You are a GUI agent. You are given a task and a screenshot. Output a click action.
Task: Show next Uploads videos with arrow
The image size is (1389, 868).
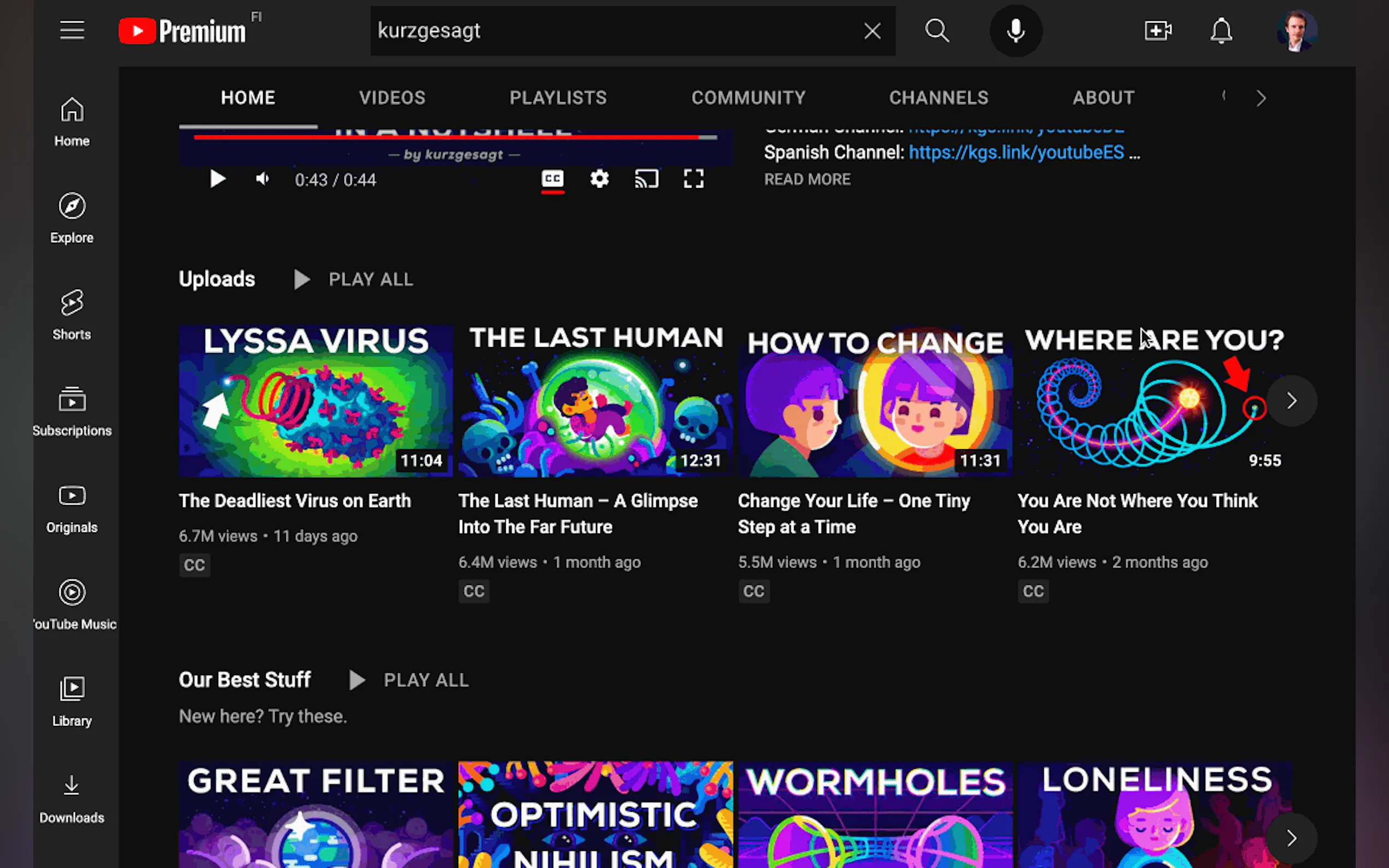pyautogui.click(x=1291, y=401)
